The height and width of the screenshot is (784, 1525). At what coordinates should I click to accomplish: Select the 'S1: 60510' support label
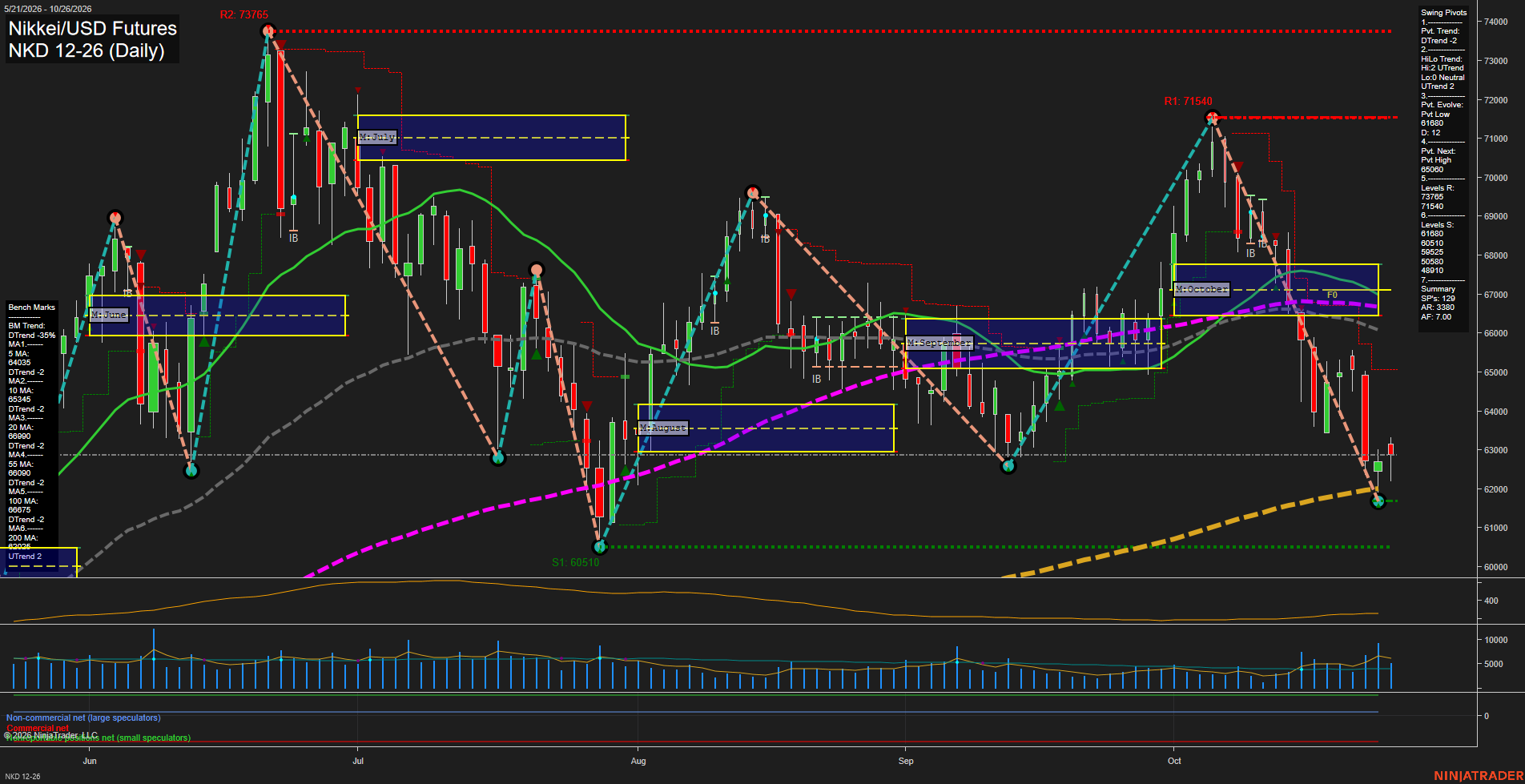point(575,562)
